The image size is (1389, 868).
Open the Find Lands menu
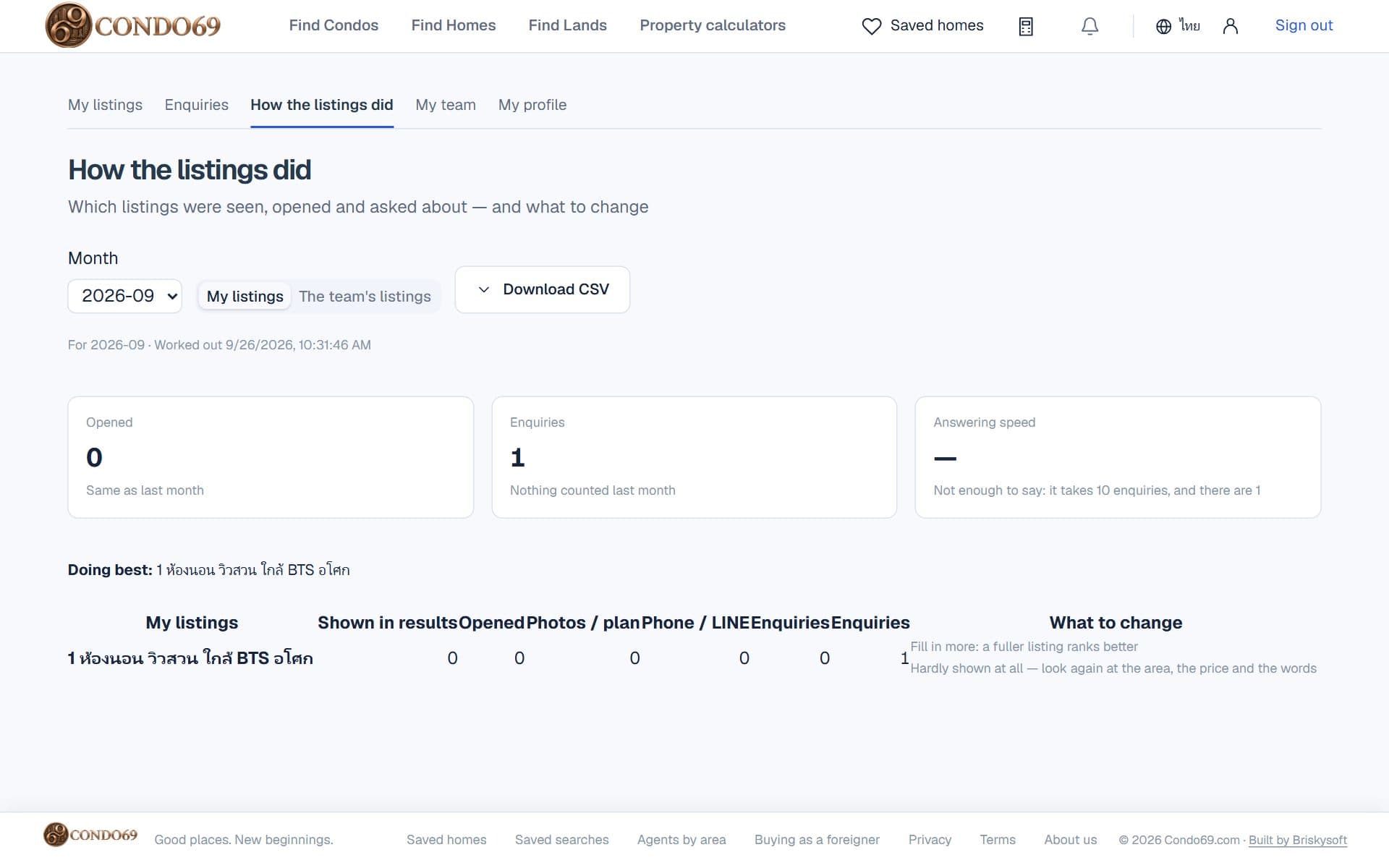pyautogui.click(x=568, y=25)
